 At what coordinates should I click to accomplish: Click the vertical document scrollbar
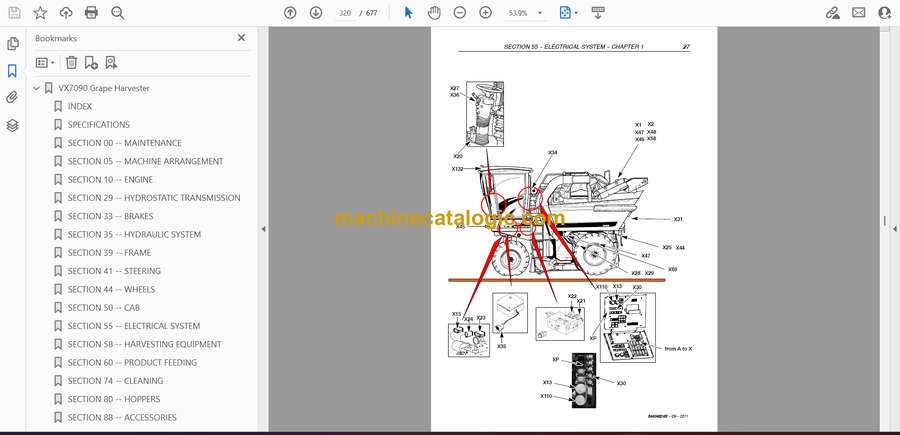point(884,221)
